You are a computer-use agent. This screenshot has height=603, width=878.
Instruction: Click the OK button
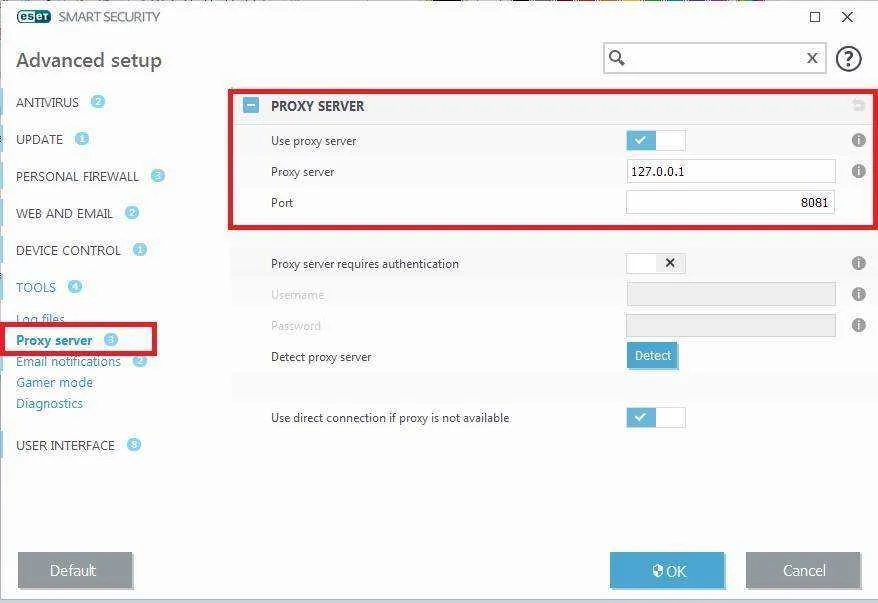667,571
